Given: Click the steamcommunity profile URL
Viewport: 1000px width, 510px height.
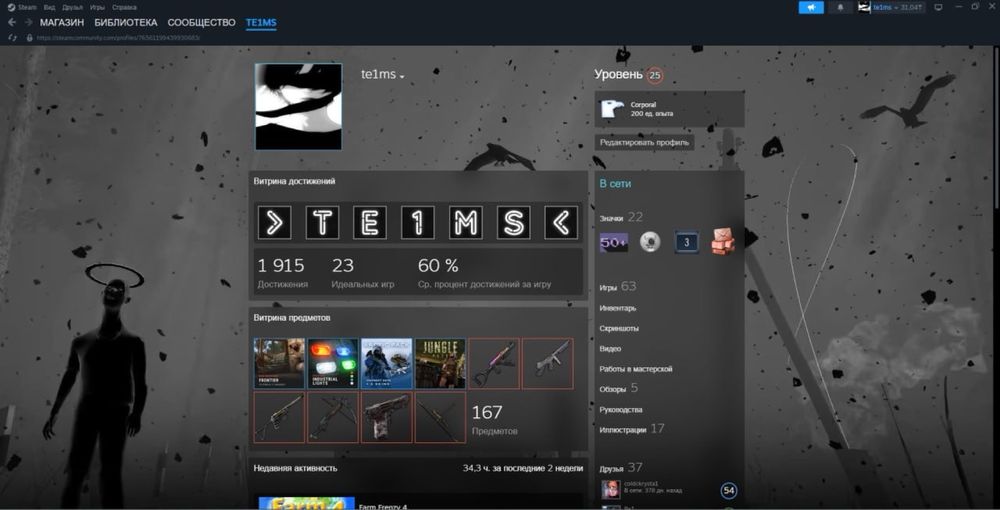Looking at the screenshot, I should pyautogui.click(x=118, y=38).
